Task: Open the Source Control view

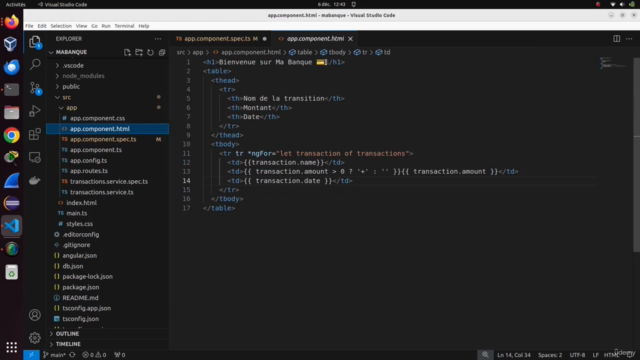Action: click(x=35, y=88)
